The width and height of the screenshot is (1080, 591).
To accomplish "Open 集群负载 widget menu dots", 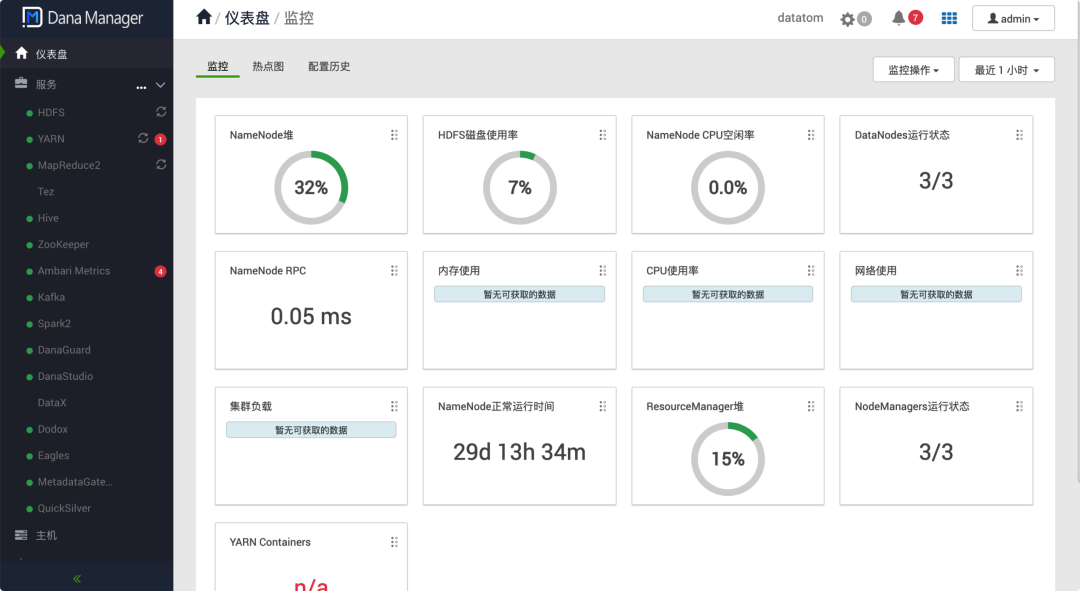I will [394, 406].
